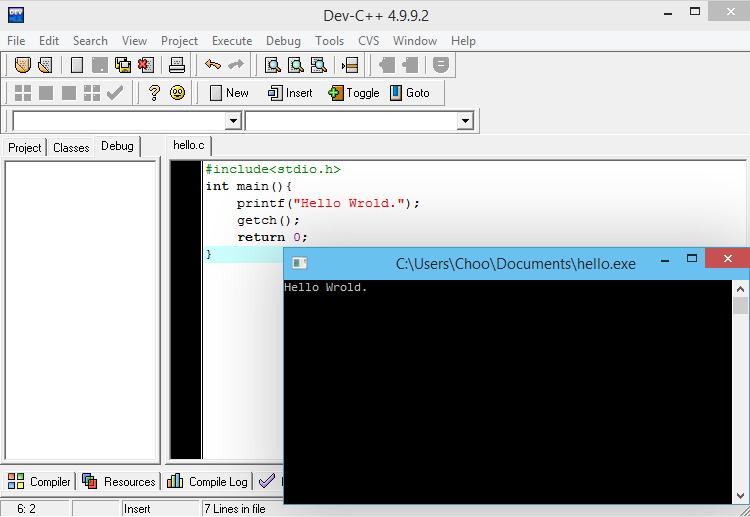Open the Execute menu
Image resolution: width=750 pixels, height=517 pixels.
click(232, 41)
